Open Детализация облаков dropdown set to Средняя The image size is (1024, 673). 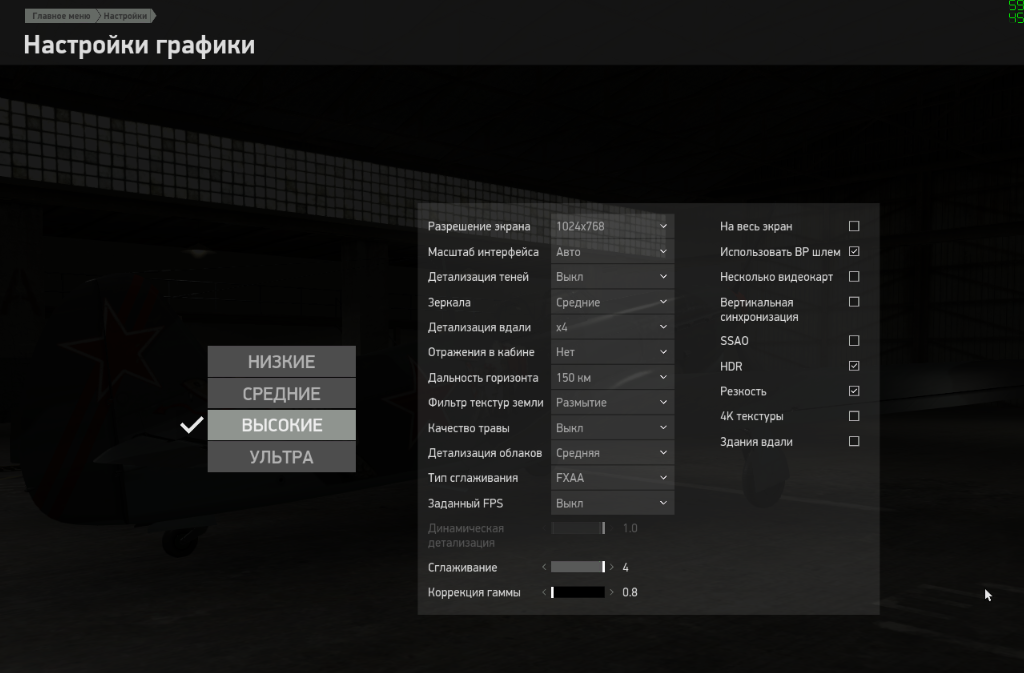612,453
